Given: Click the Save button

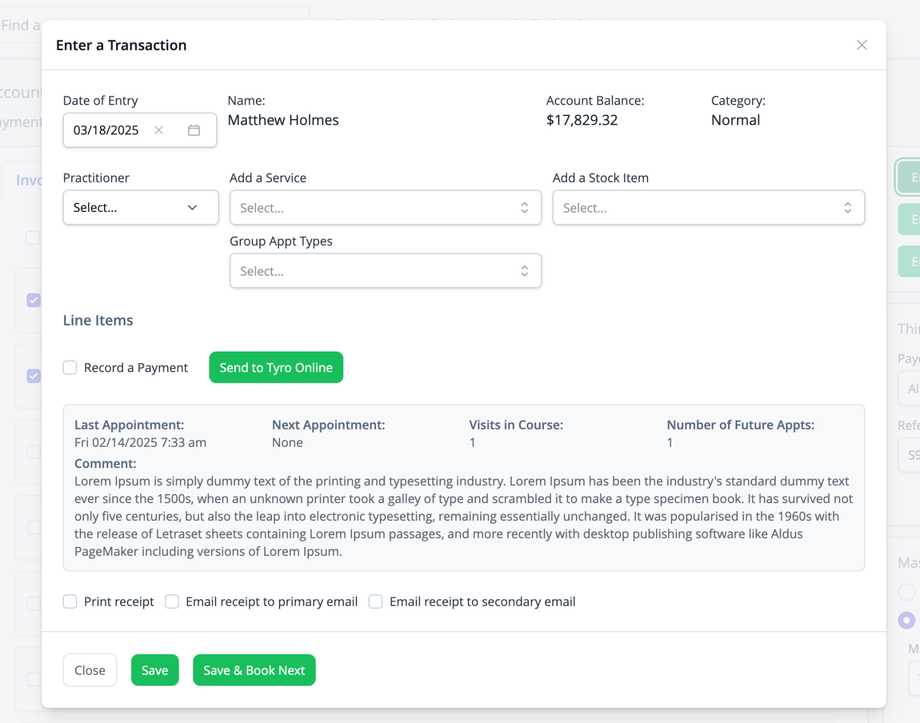Looking at the screenshot, I should click(x=155, y=670).
